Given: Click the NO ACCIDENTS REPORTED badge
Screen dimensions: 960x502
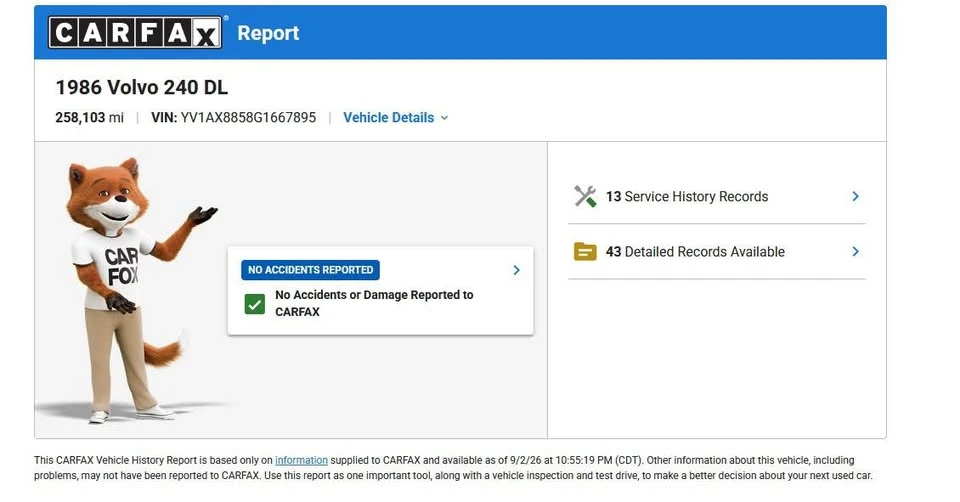Looking at the screenshot, I should pyautogui.click(x=310, y=270).
